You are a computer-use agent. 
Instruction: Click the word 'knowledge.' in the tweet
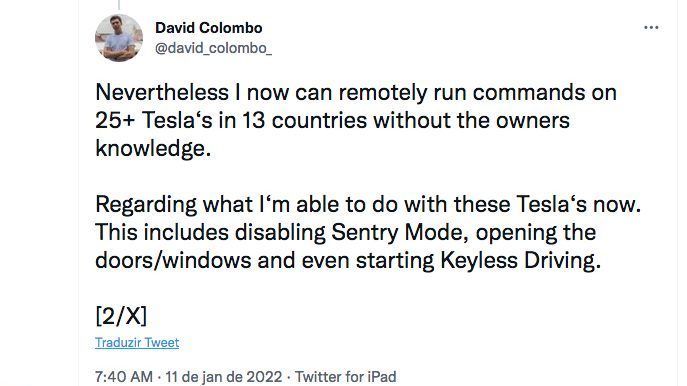(153, 149)
